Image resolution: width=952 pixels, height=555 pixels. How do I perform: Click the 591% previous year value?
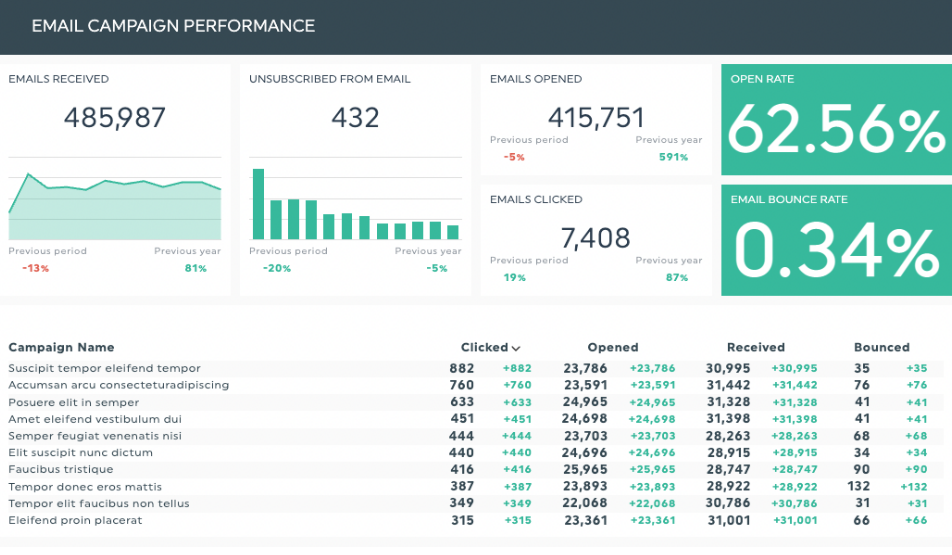point(673,157)
